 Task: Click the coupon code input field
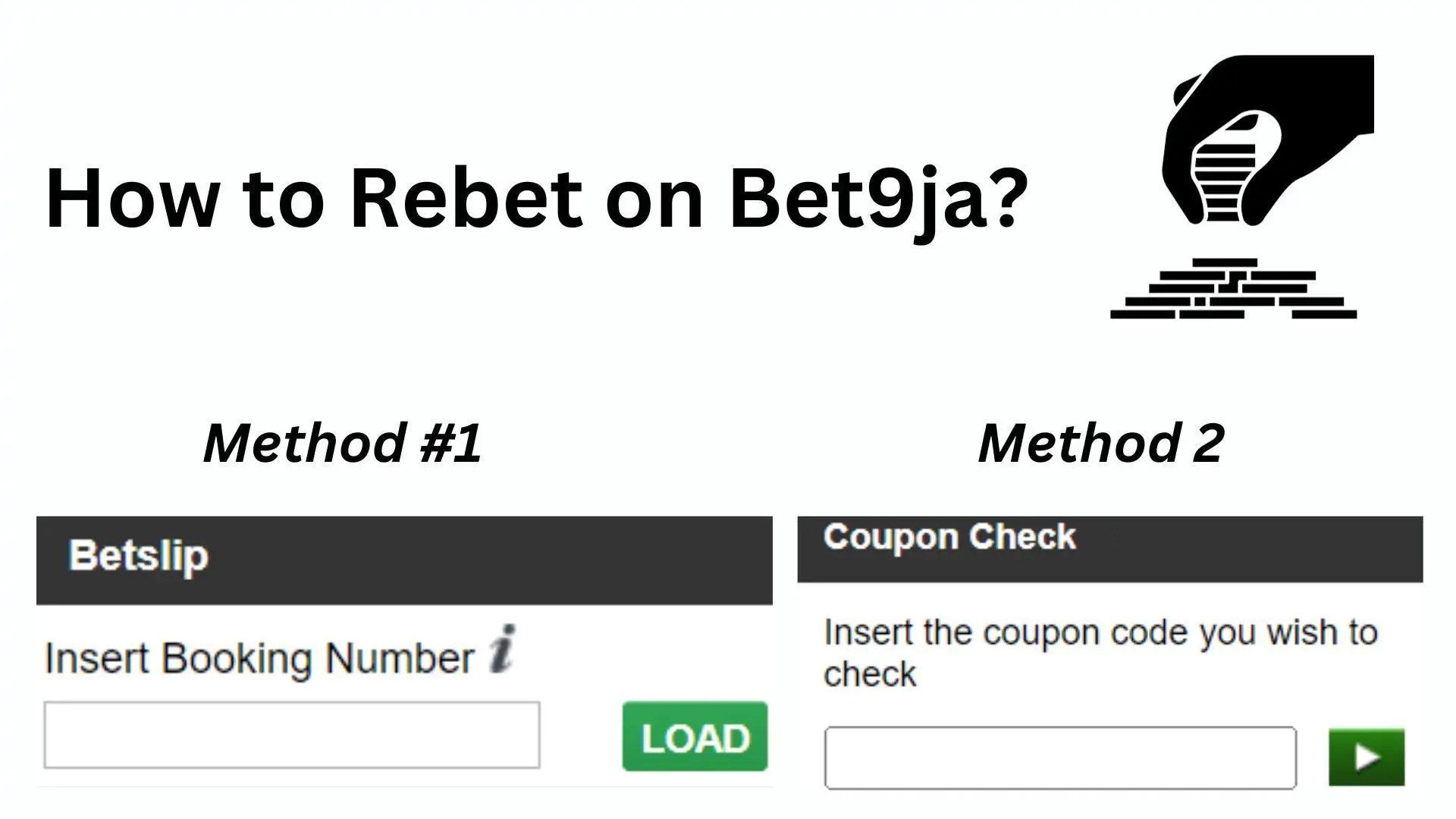pyautogui.click(x=1059, y=758)
